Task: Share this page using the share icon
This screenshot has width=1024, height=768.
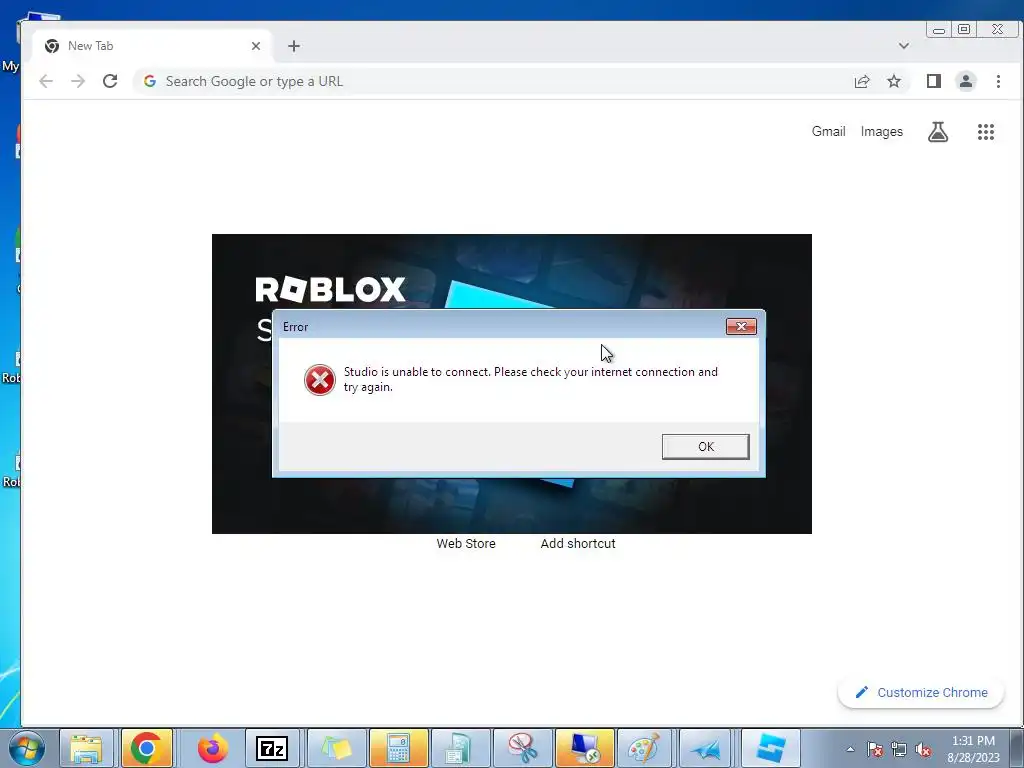Action: (x=862, y=81)
